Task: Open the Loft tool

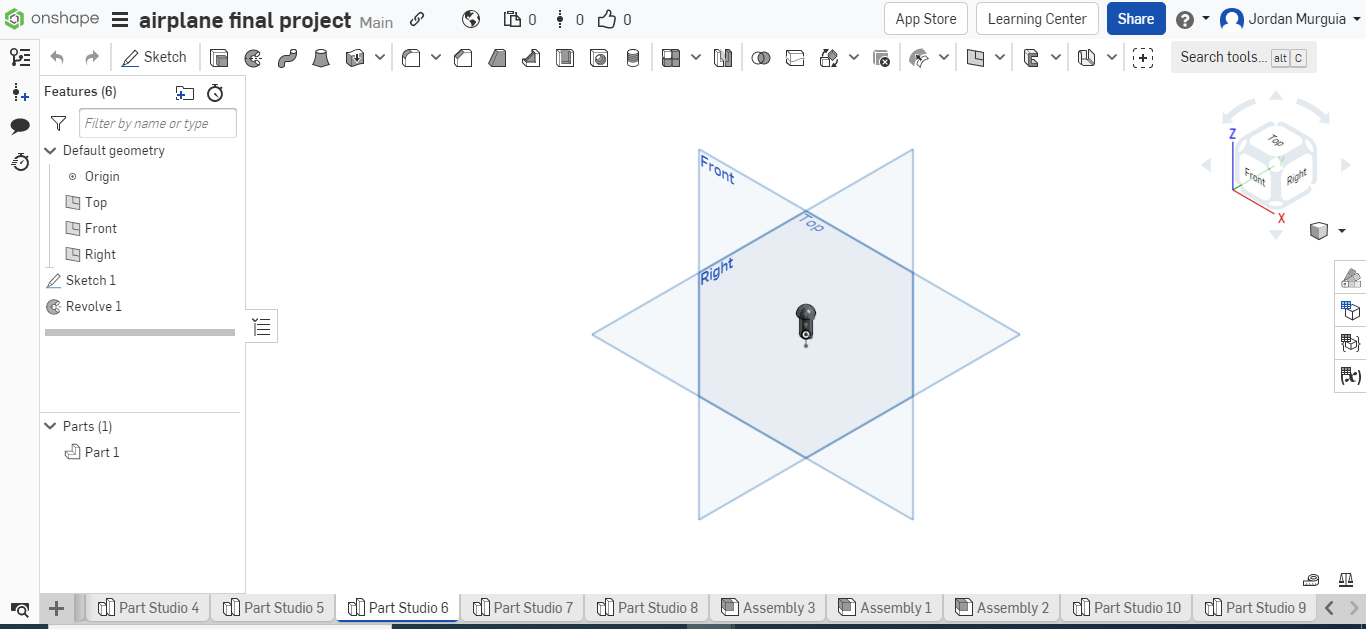Action: tap(320, 57)
